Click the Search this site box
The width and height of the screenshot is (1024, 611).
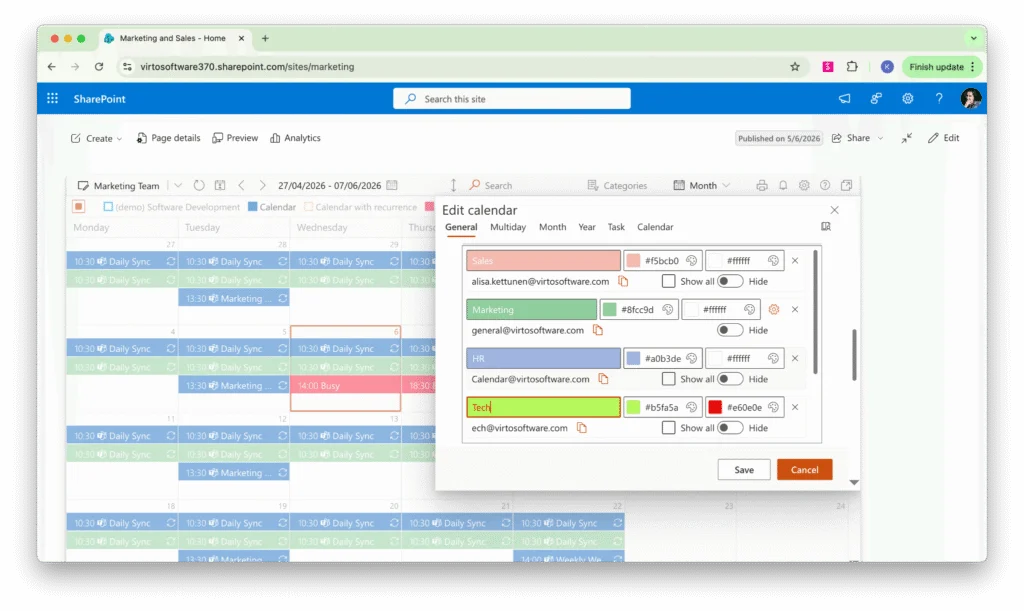tap(512, 99)
